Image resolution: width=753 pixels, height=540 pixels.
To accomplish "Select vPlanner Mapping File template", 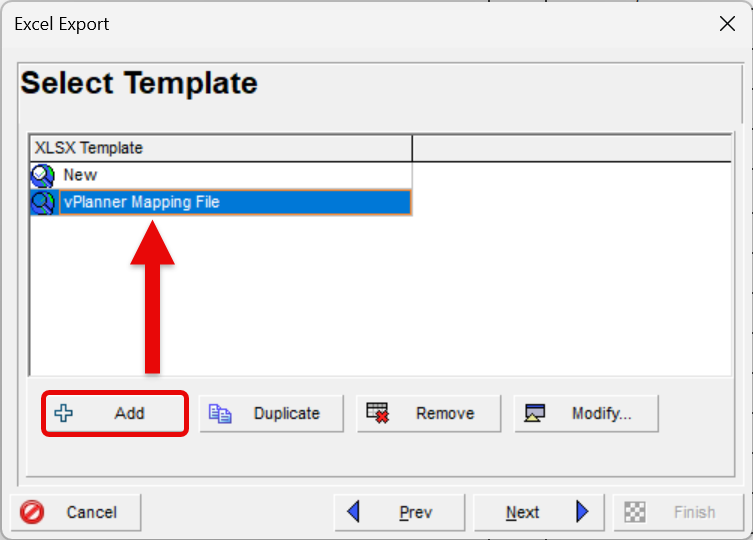I will 141,202.
